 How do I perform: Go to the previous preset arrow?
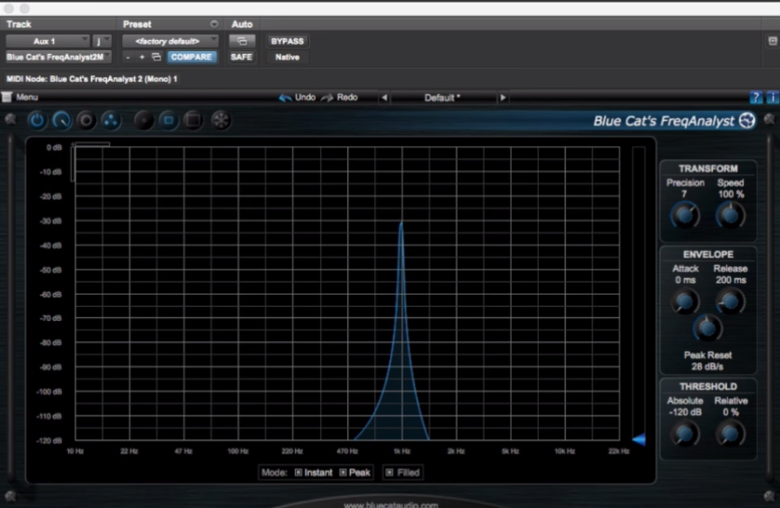[385, 98]
